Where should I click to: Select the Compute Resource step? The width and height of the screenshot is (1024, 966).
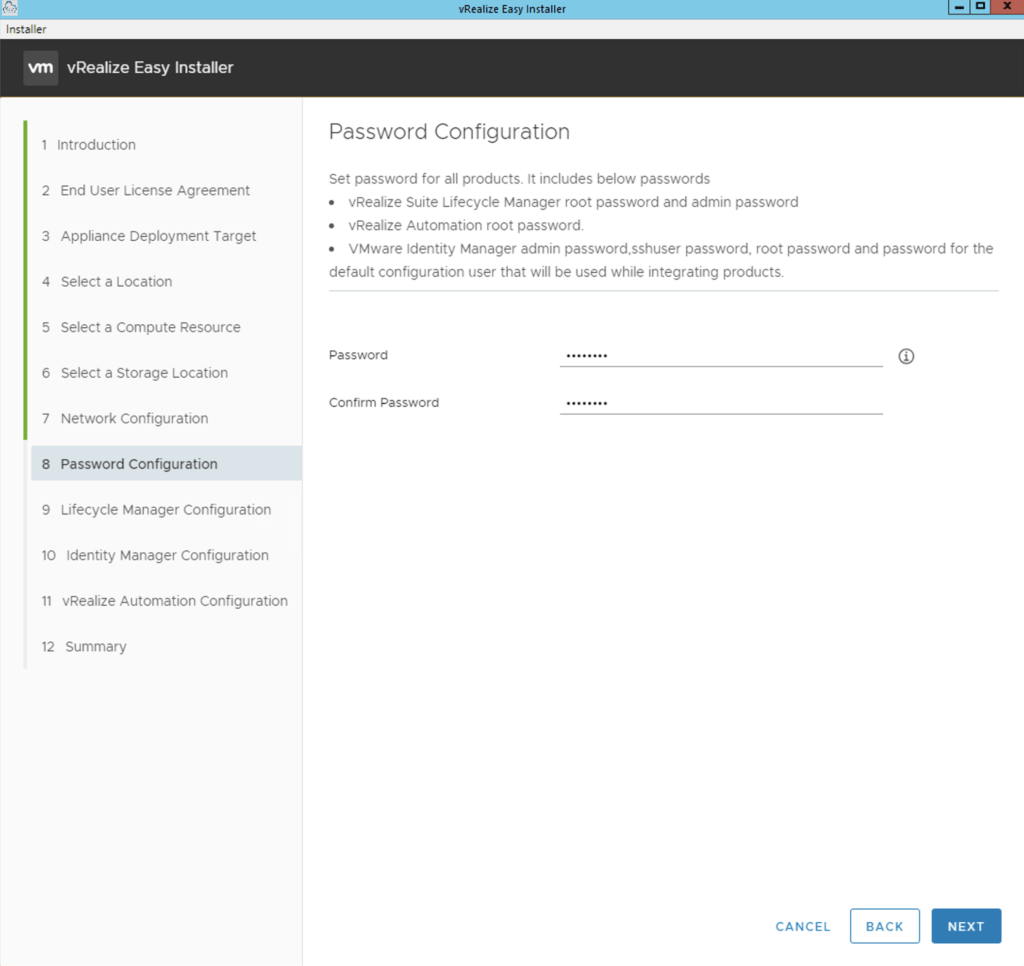[x=150, y=327]
